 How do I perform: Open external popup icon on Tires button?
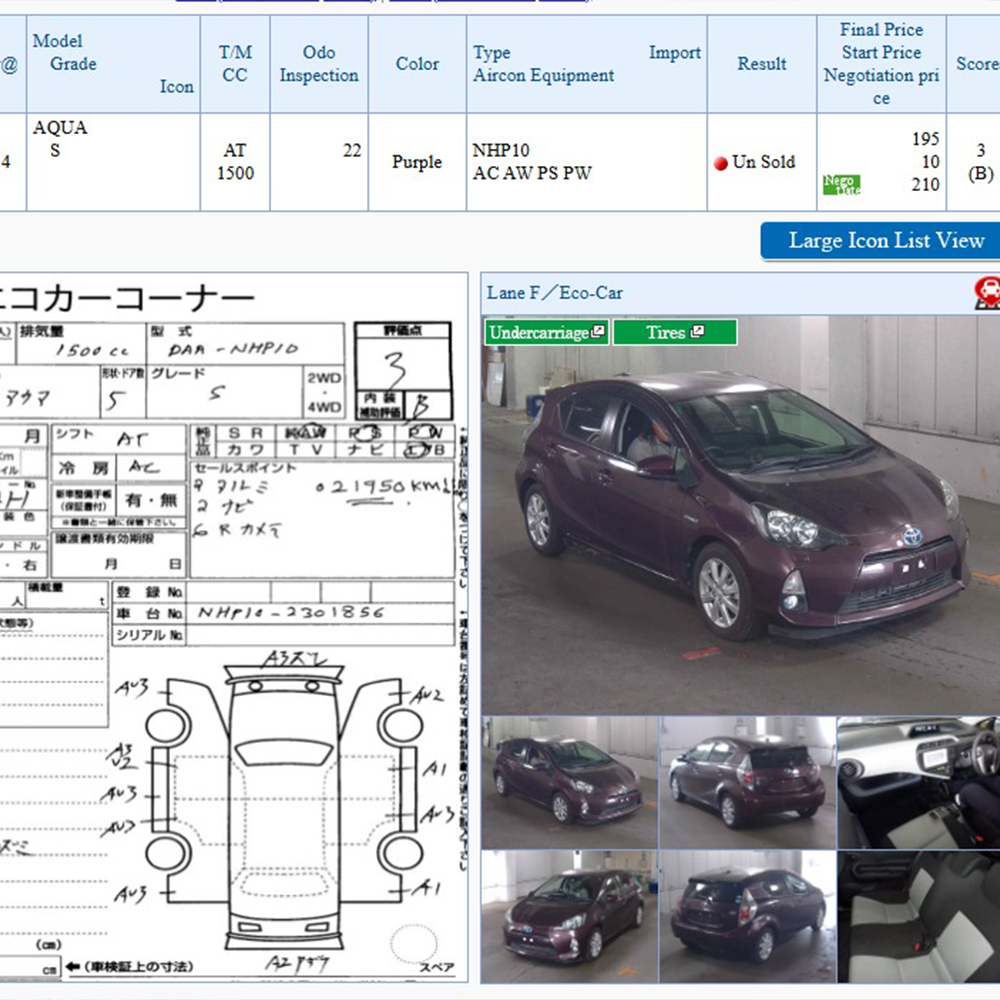click(697, 332)
